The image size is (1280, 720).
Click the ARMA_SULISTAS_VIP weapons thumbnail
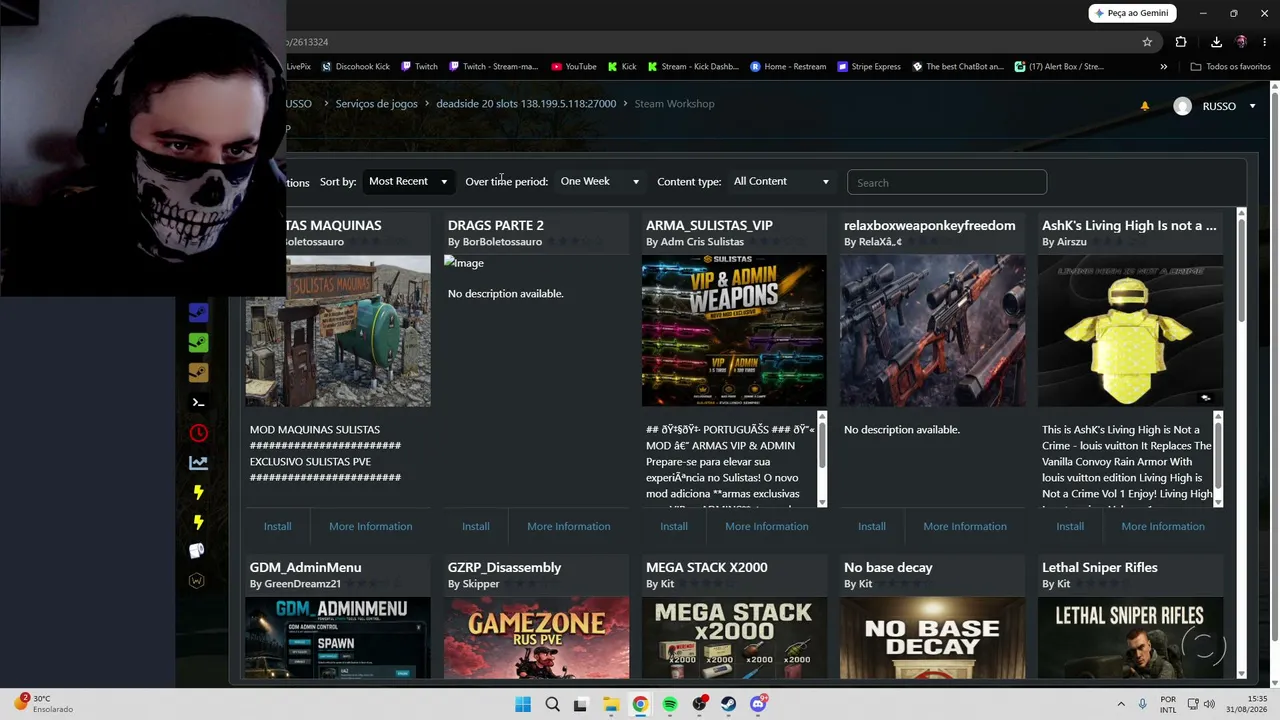click(734, 331)
